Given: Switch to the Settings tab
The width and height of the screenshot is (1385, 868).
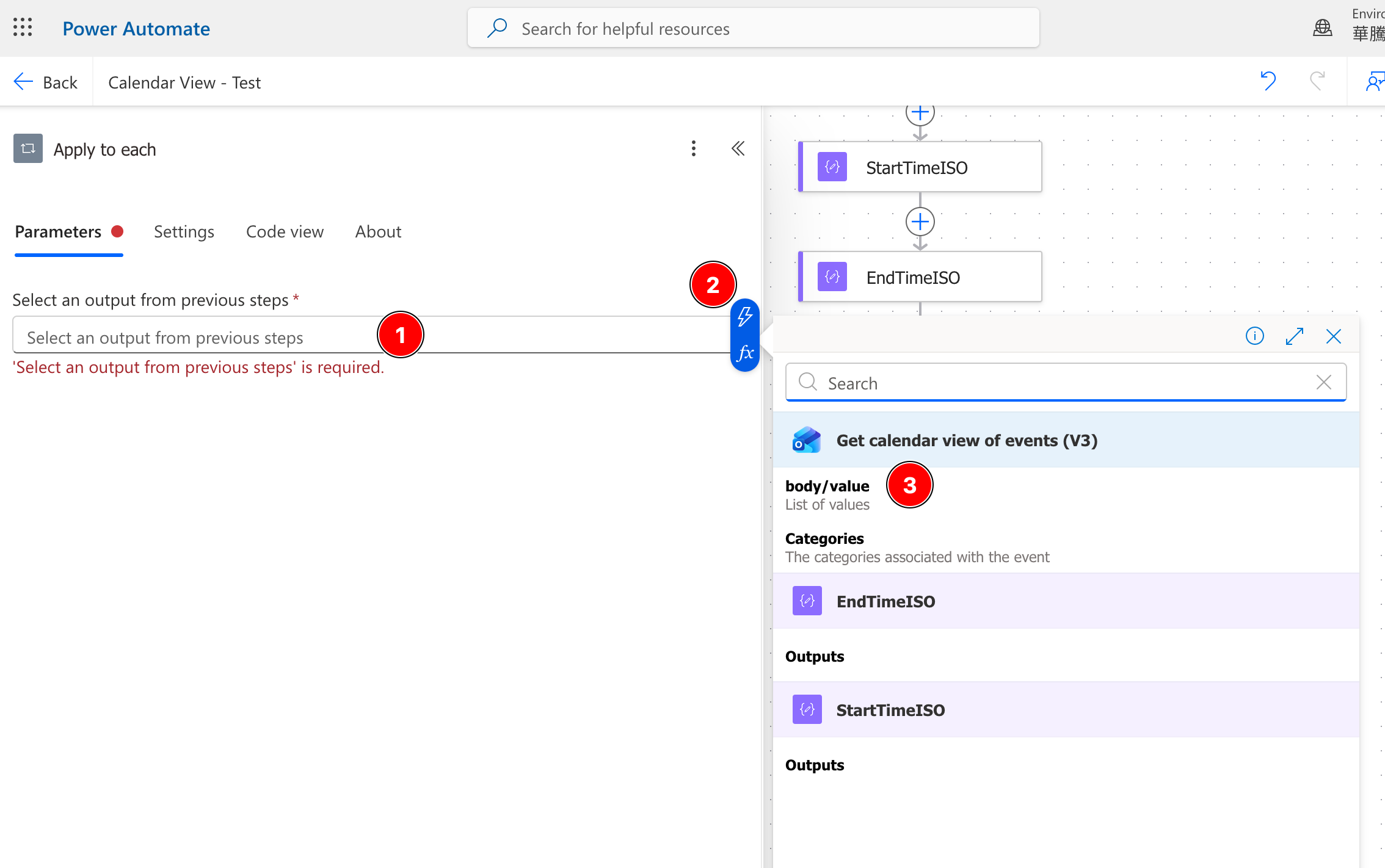Looking at the screenshot, I should (184, 232).
